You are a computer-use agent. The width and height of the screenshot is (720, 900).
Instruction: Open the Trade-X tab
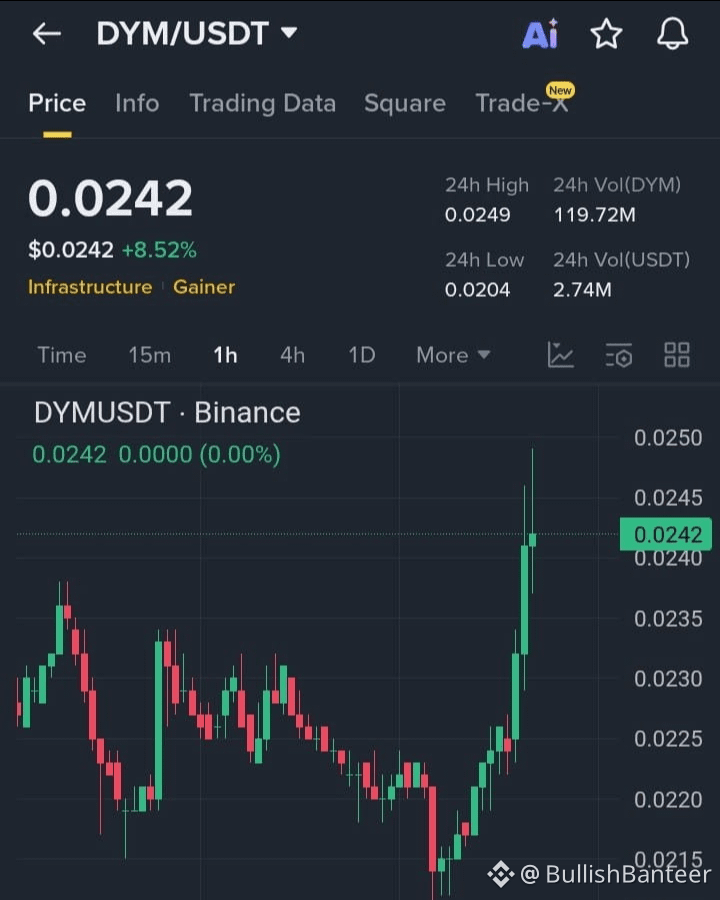click(x=522, y=103)
